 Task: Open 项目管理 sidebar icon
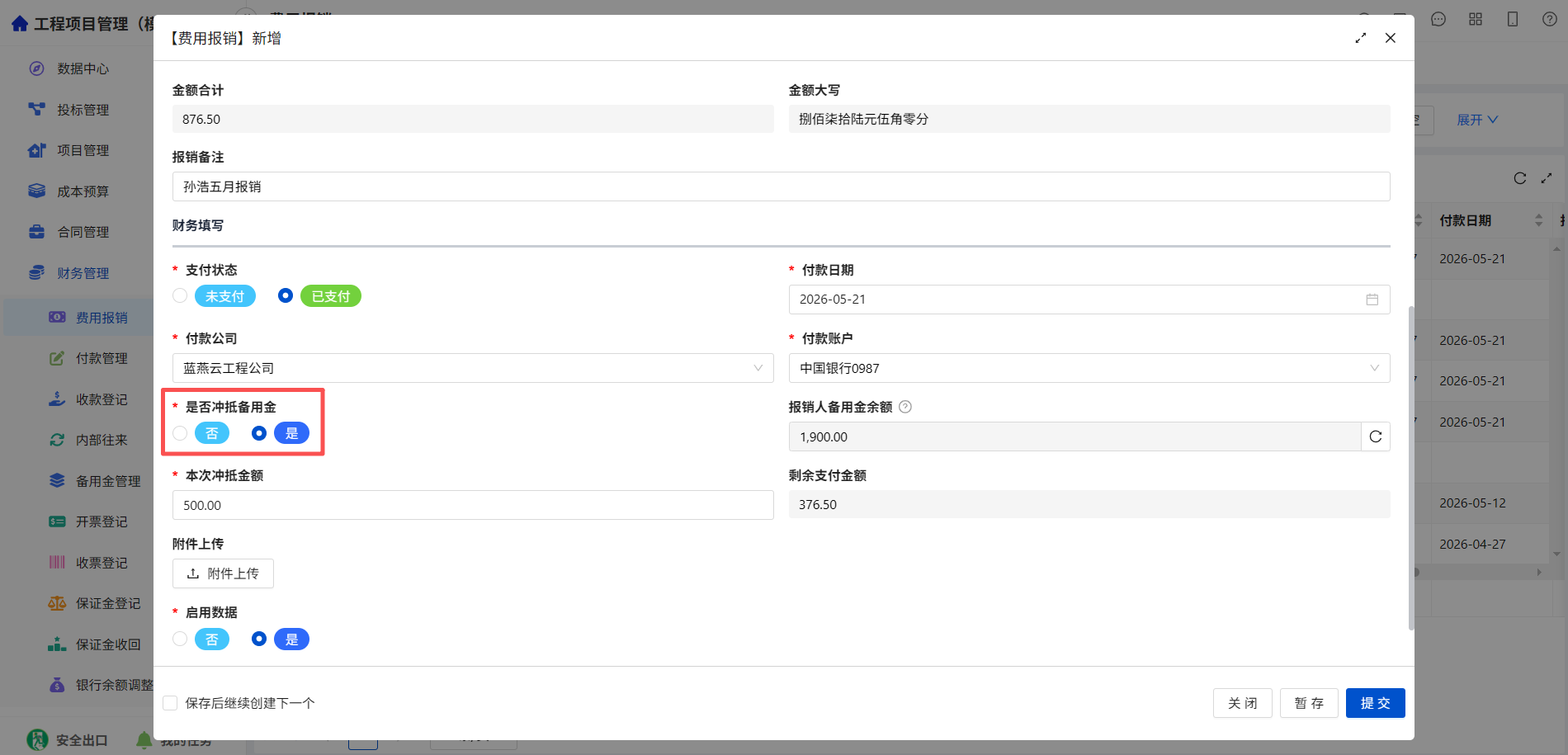click(36, 150)
